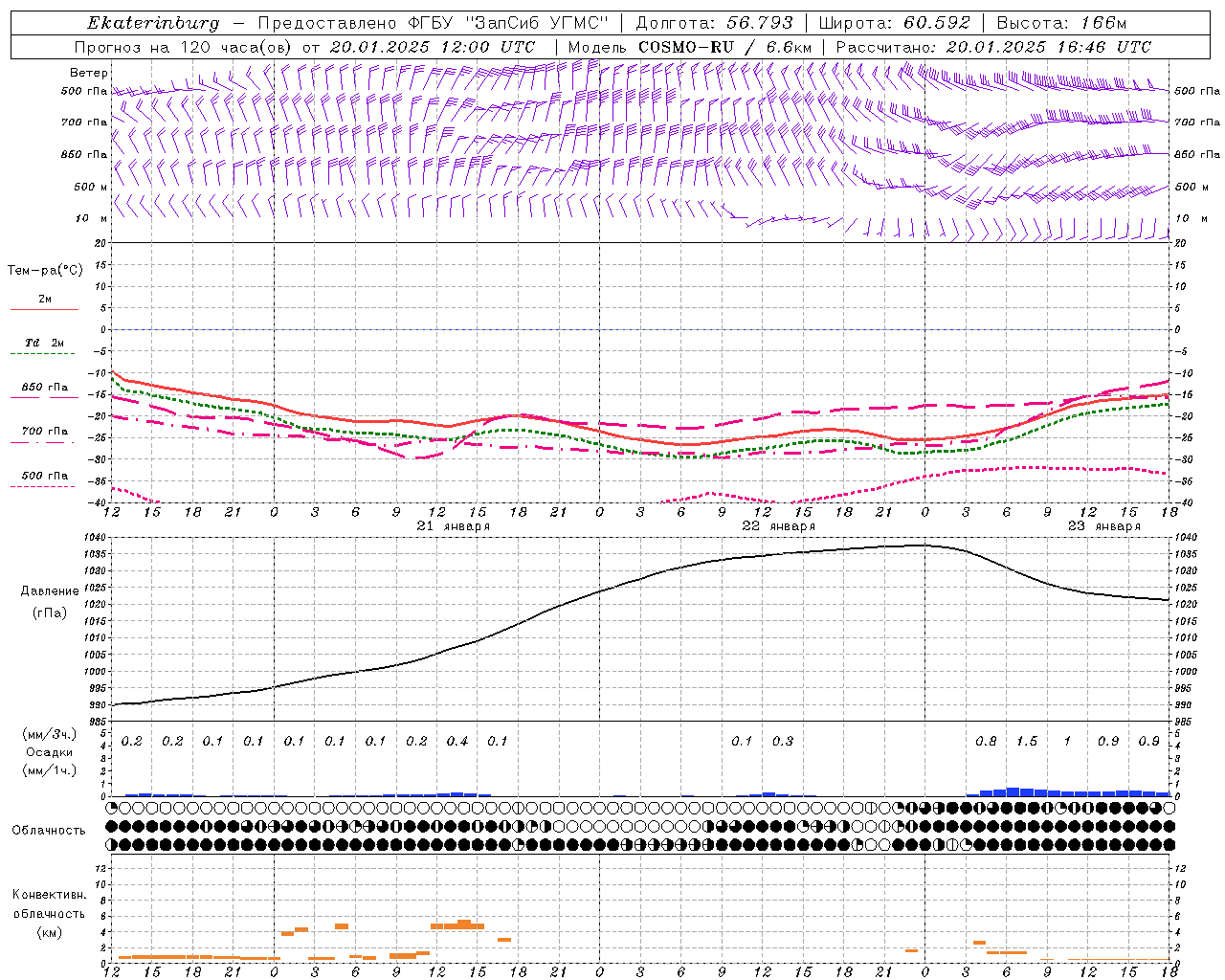1225x980 pixels.
Task: Select the "Долгота: 56.793" header value
Action: (715, 23)
